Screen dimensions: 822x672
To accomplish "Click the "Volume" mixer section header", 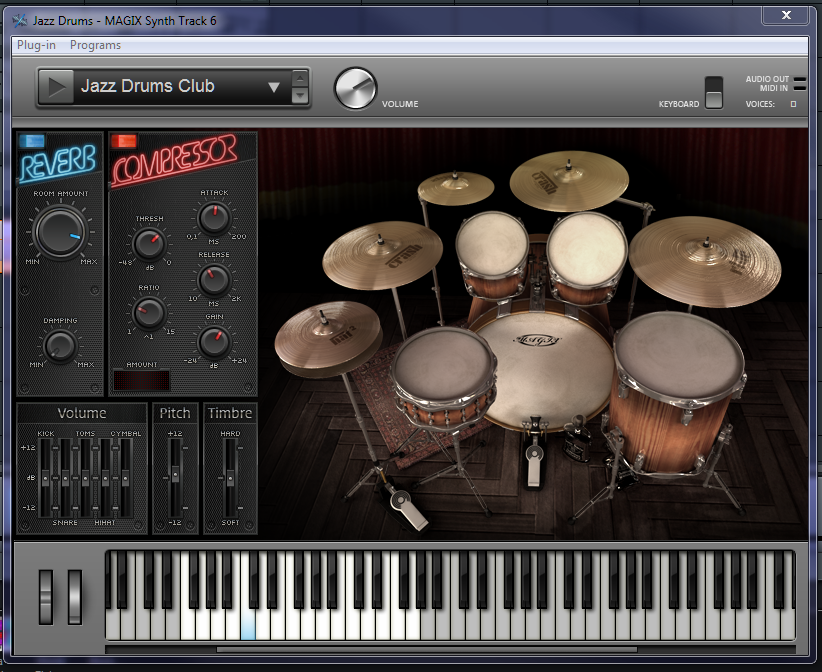I will pyautogui.click(x=82, y=413).
